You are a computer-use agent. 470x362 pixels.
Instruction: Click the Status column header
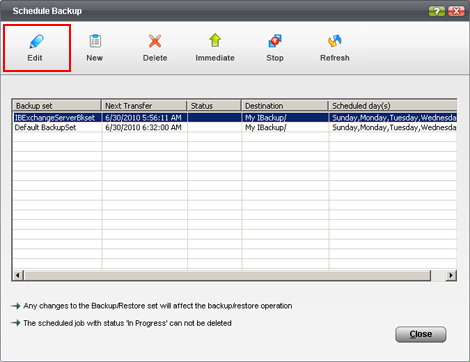(214, 106)
